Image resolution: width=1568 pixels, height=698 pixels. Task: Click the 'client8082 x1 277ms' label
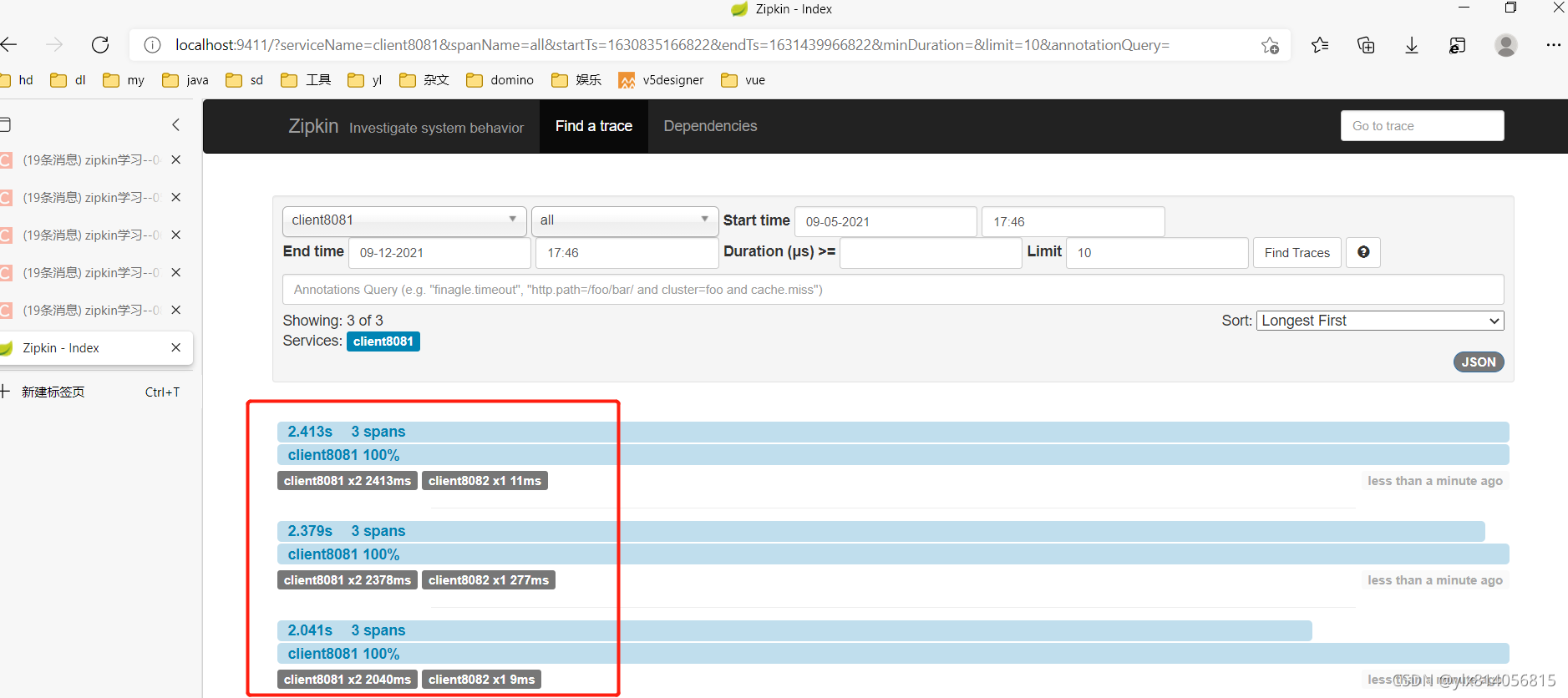point(489,580)
